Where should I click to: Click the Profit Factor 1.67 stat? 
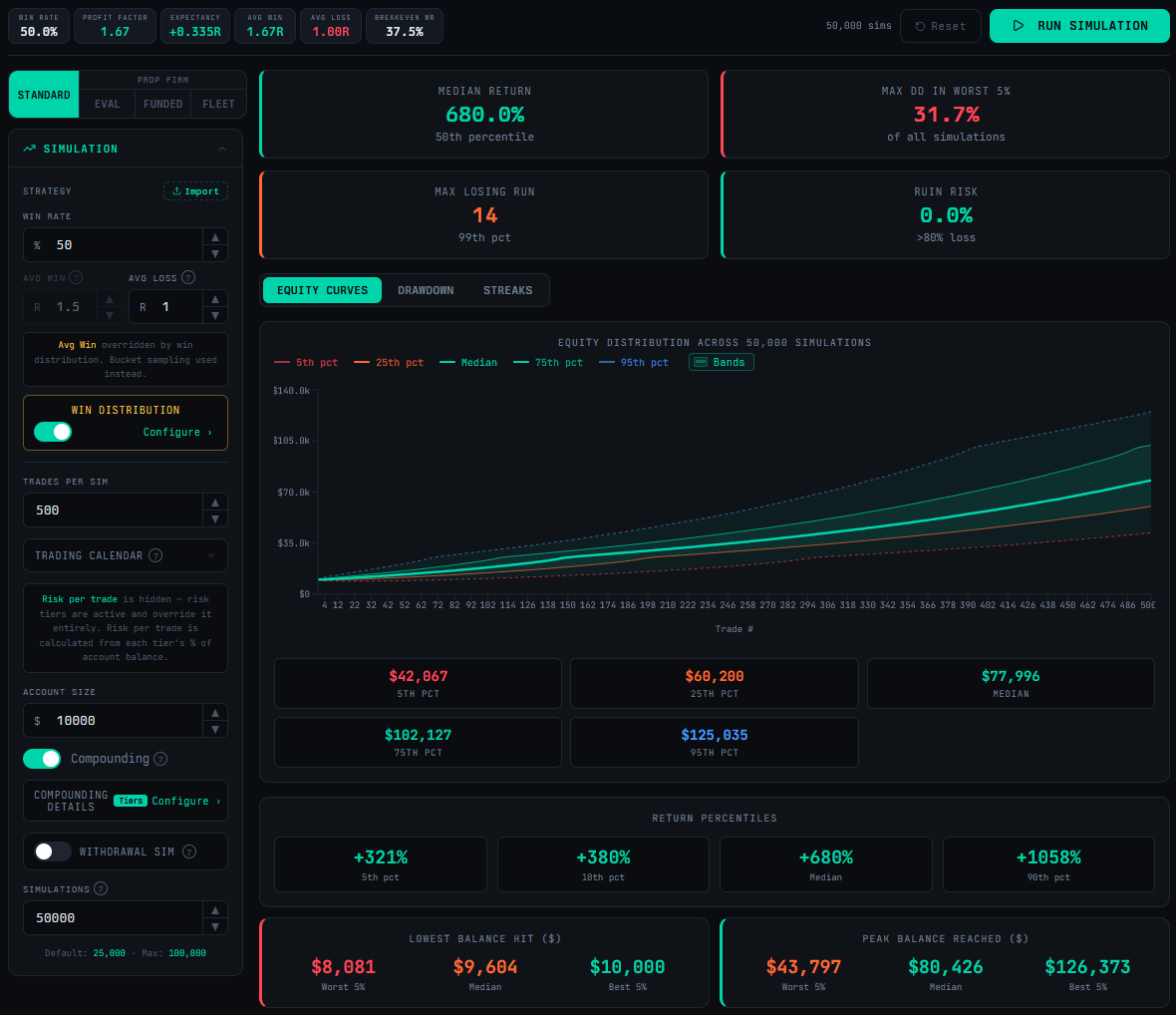tap(115, 26)
